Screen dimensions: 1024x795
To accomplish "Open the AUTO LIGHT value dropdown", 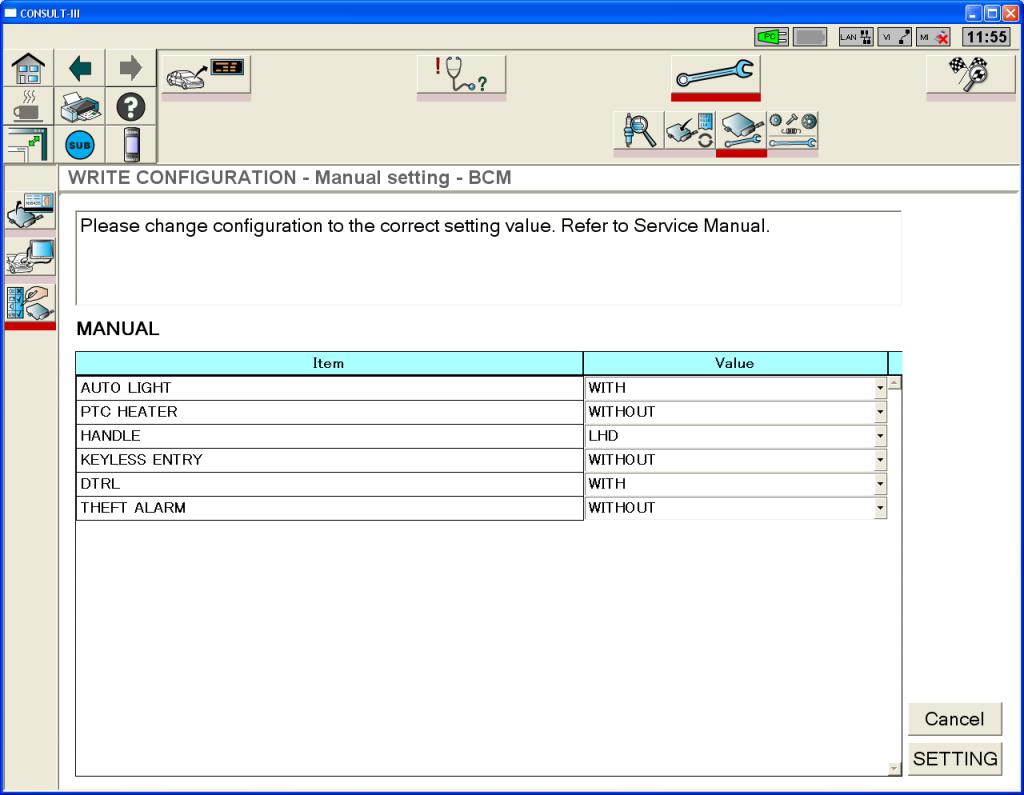I will click(880, 388).
